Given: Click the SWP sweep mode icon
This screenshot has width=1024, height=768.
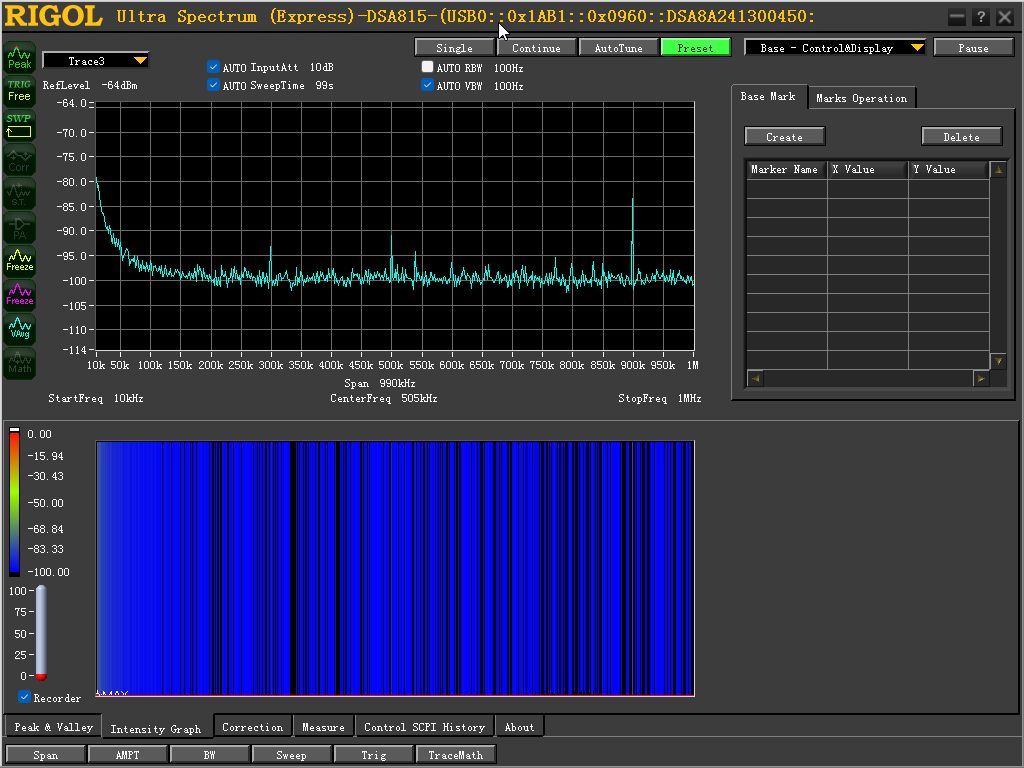Looking at the screenshot, I should coord(20,125).
